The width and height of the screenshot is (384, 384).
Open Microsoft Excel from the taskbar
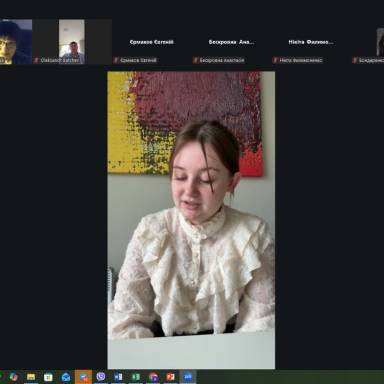click(136, 377)
